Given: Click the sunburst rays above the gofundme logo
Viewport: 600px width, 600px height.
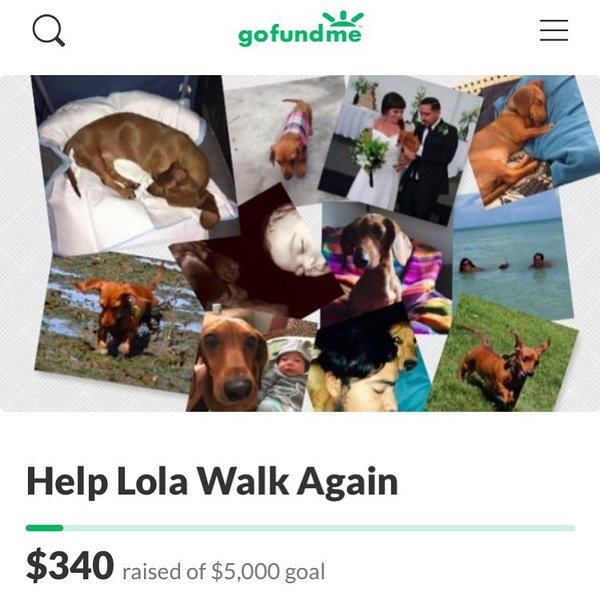Looking at the screenshot, I should tap(343, 18).
